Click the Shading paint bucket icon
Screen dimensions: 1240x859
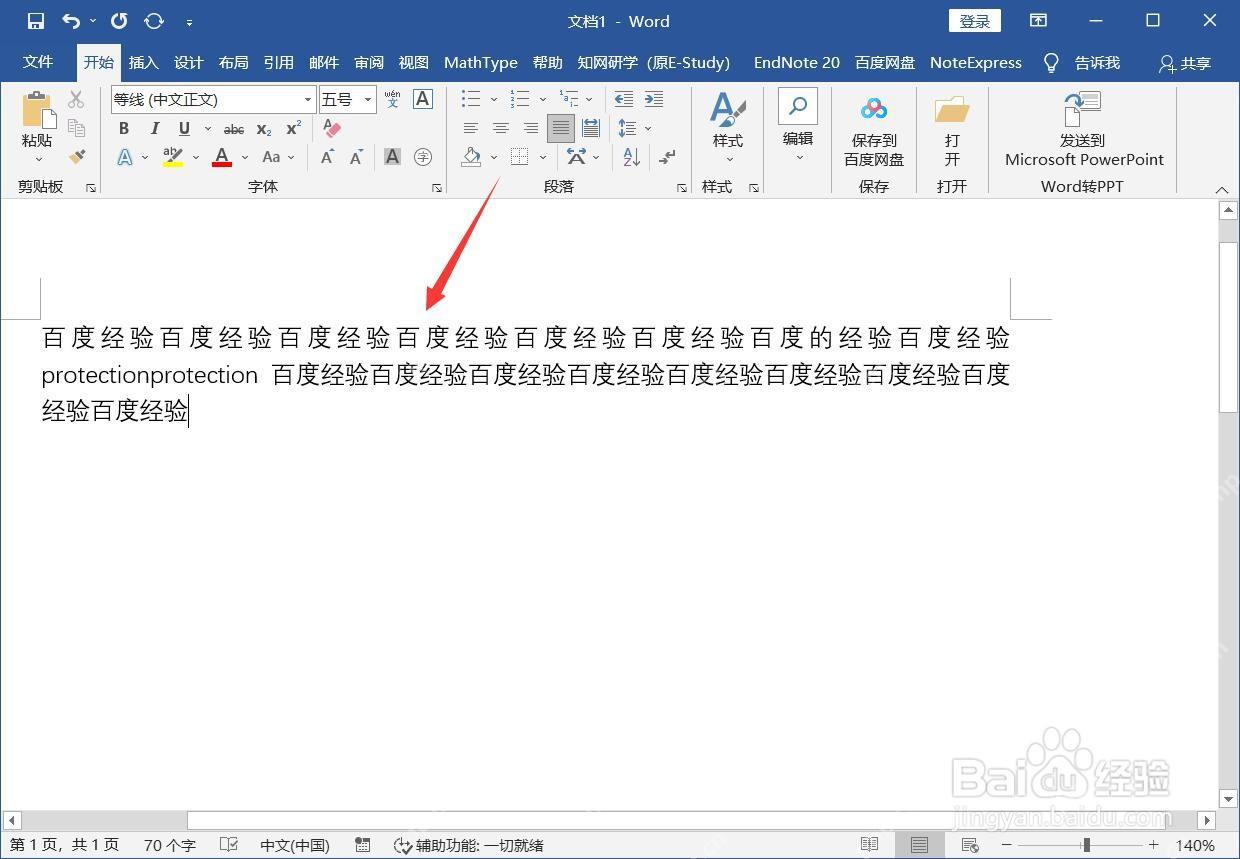pyautogui.click(x=471, y=157)
